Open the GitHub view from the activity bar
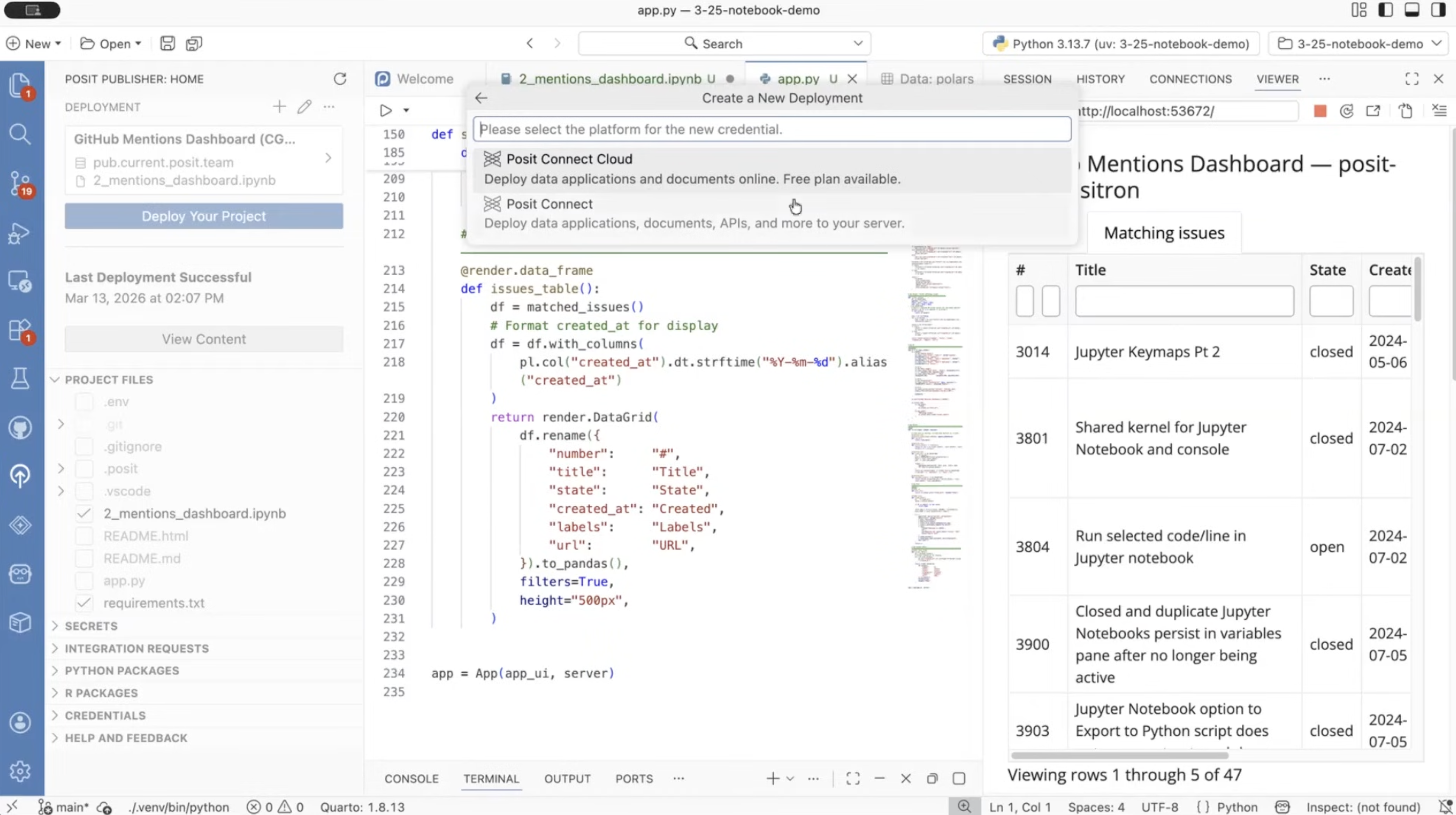The height and width of the screenshot is (815, 1456). pos(20,427)
